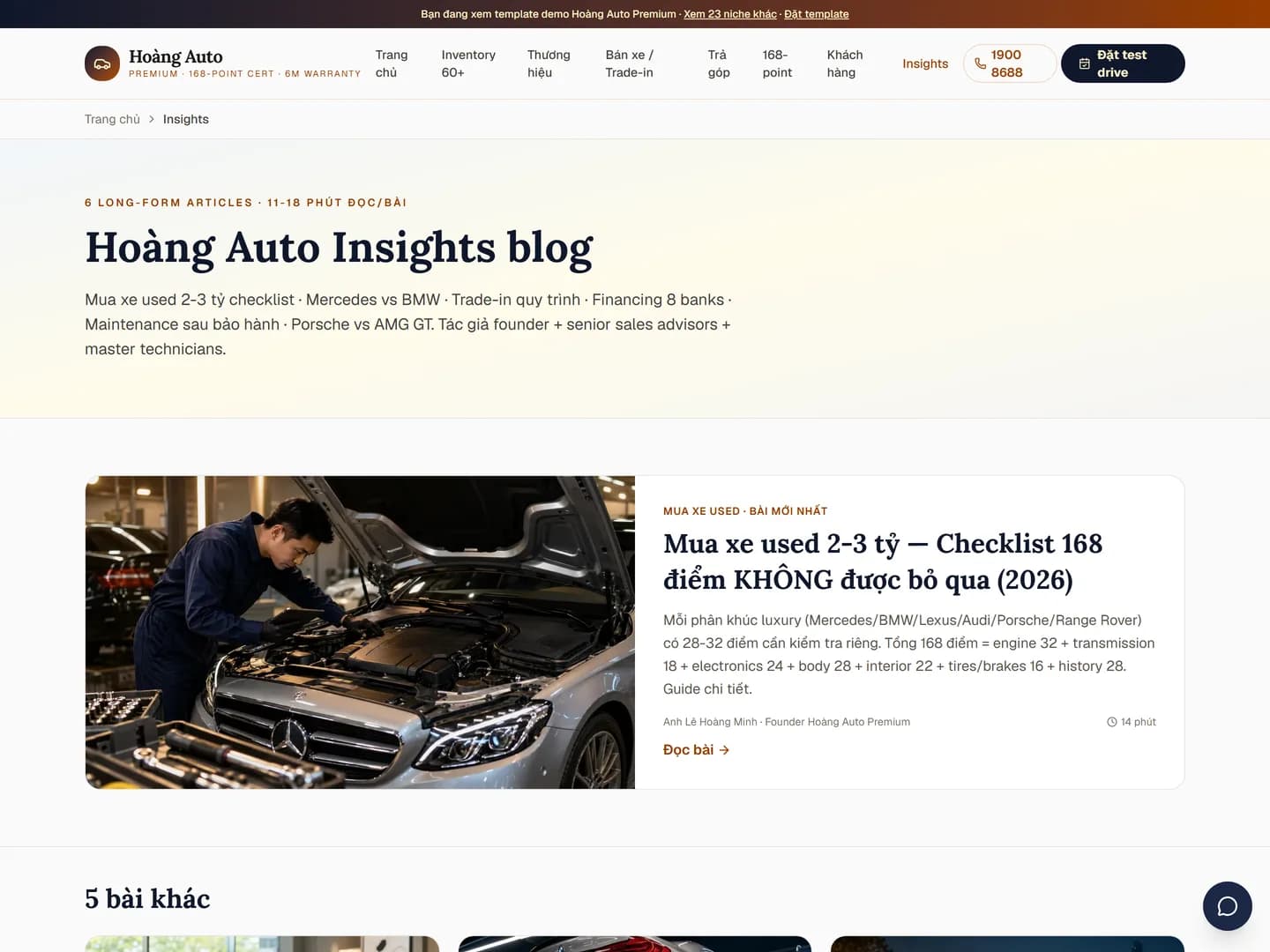Click the 5 bài khác heading
The image size is (1270, 952).
click(x=147, y=898)
